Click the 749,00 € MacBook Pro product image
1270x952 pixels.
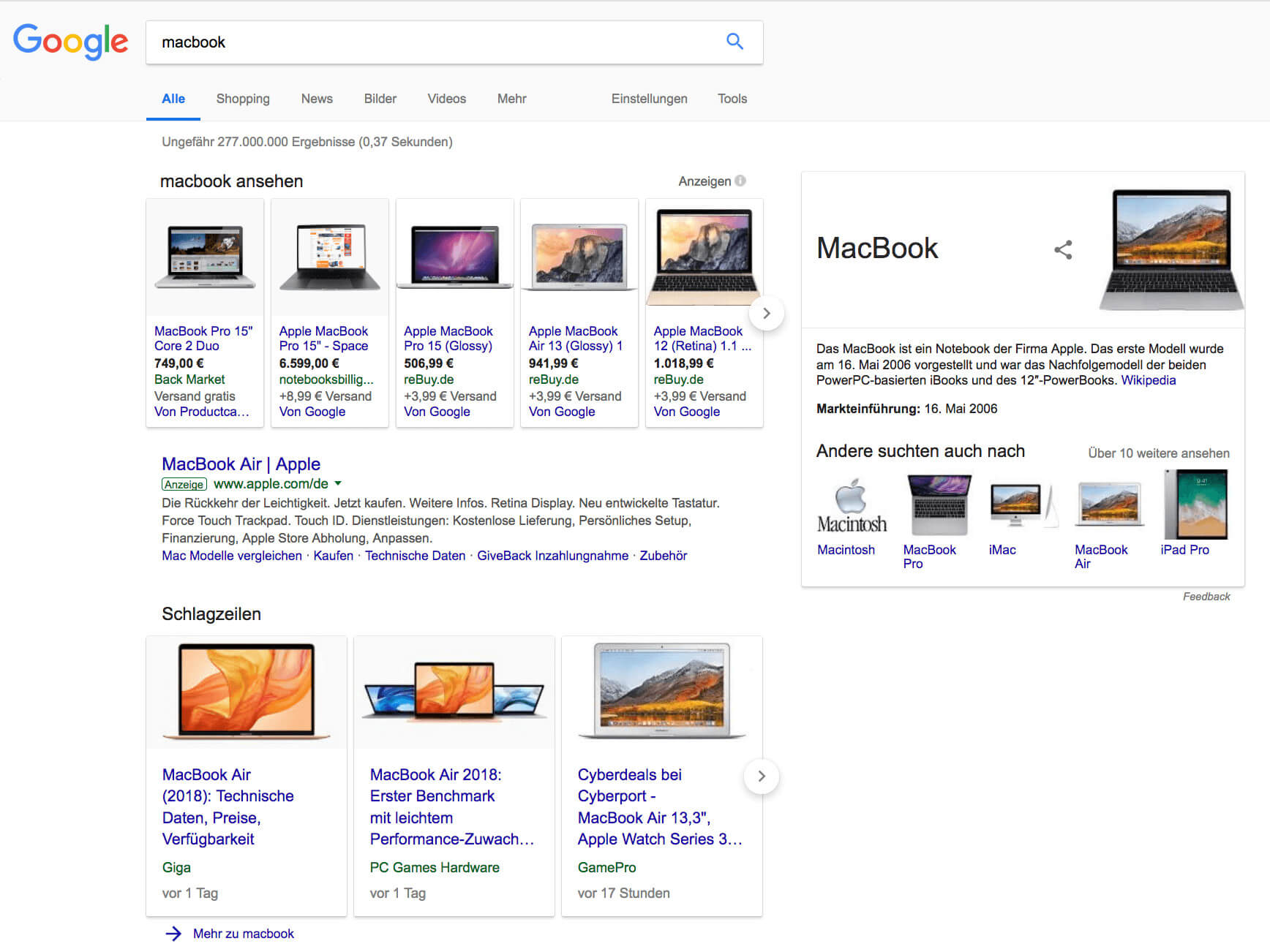[x=205, y=257]
